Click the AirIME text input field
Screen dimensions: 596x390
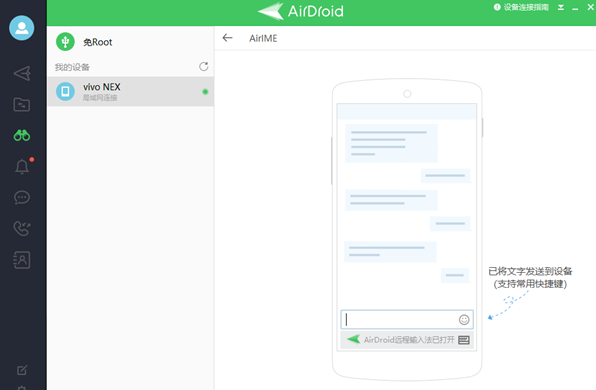coord(407,319)
